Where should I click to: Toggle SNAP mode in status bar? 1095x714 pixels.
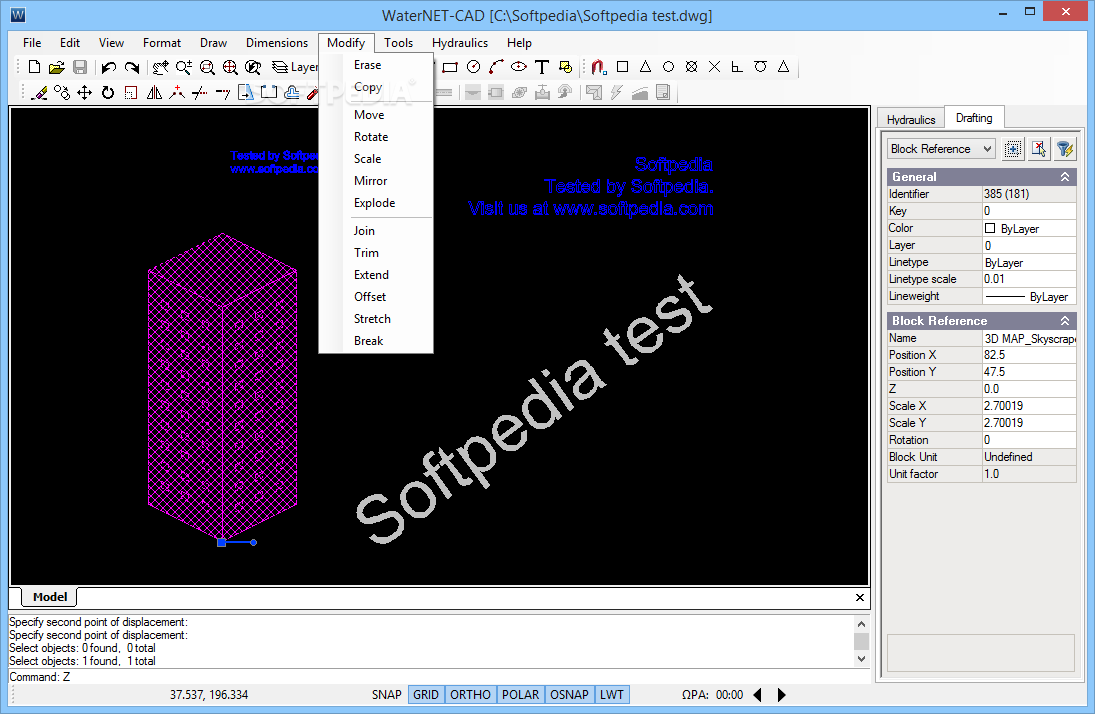(386, 694)
